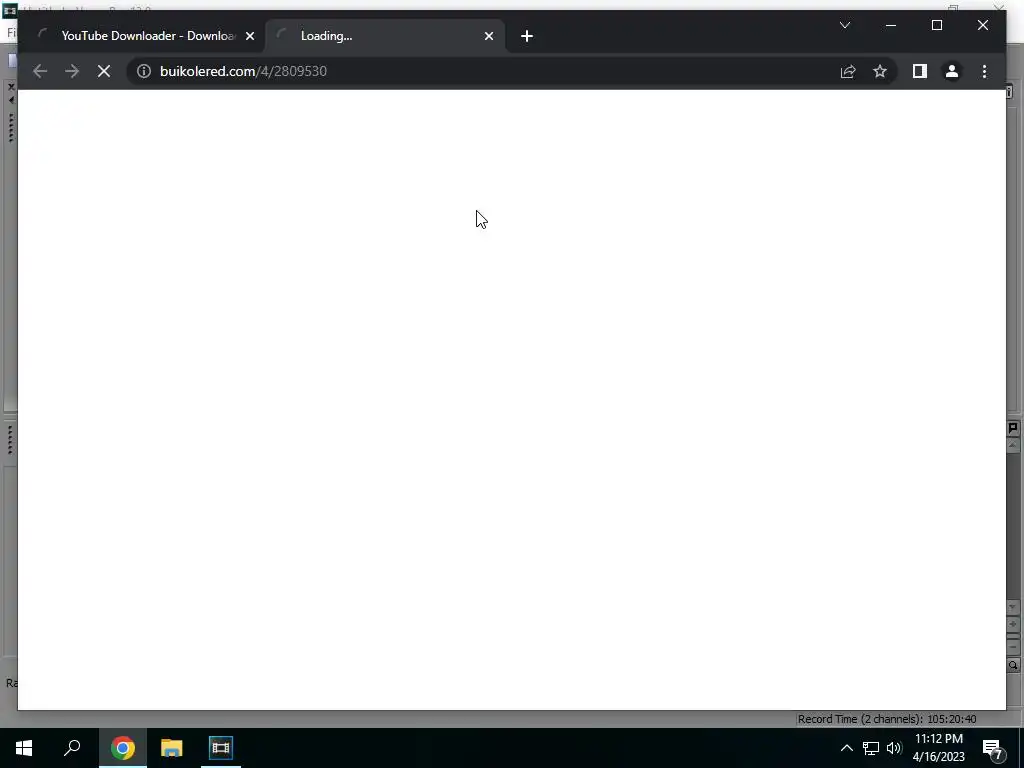Viewport: 1024px width, 768px height.
Task: Open a new browser tab
Action: (x=527, y=37)
